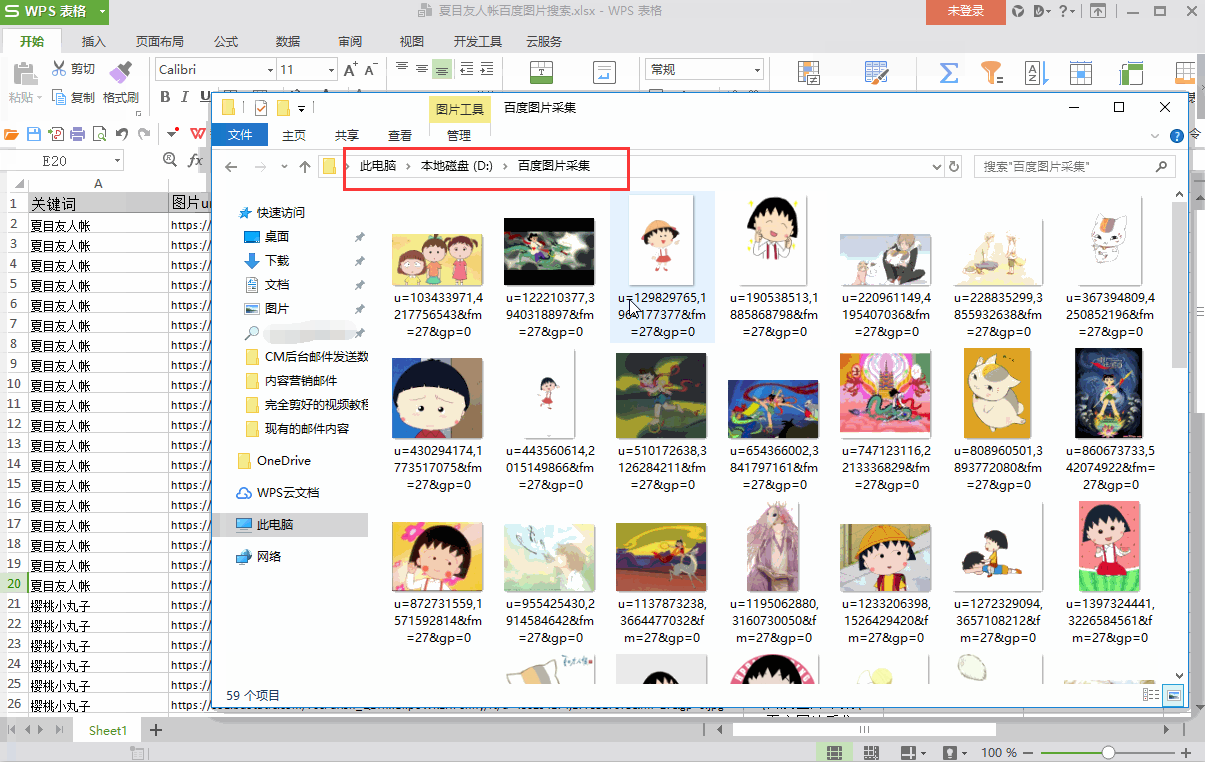Image resolution: width=1205 pixels, height=762 pixels.
Task: Select normal view in WPS status bar
Action: coord(834,752)
